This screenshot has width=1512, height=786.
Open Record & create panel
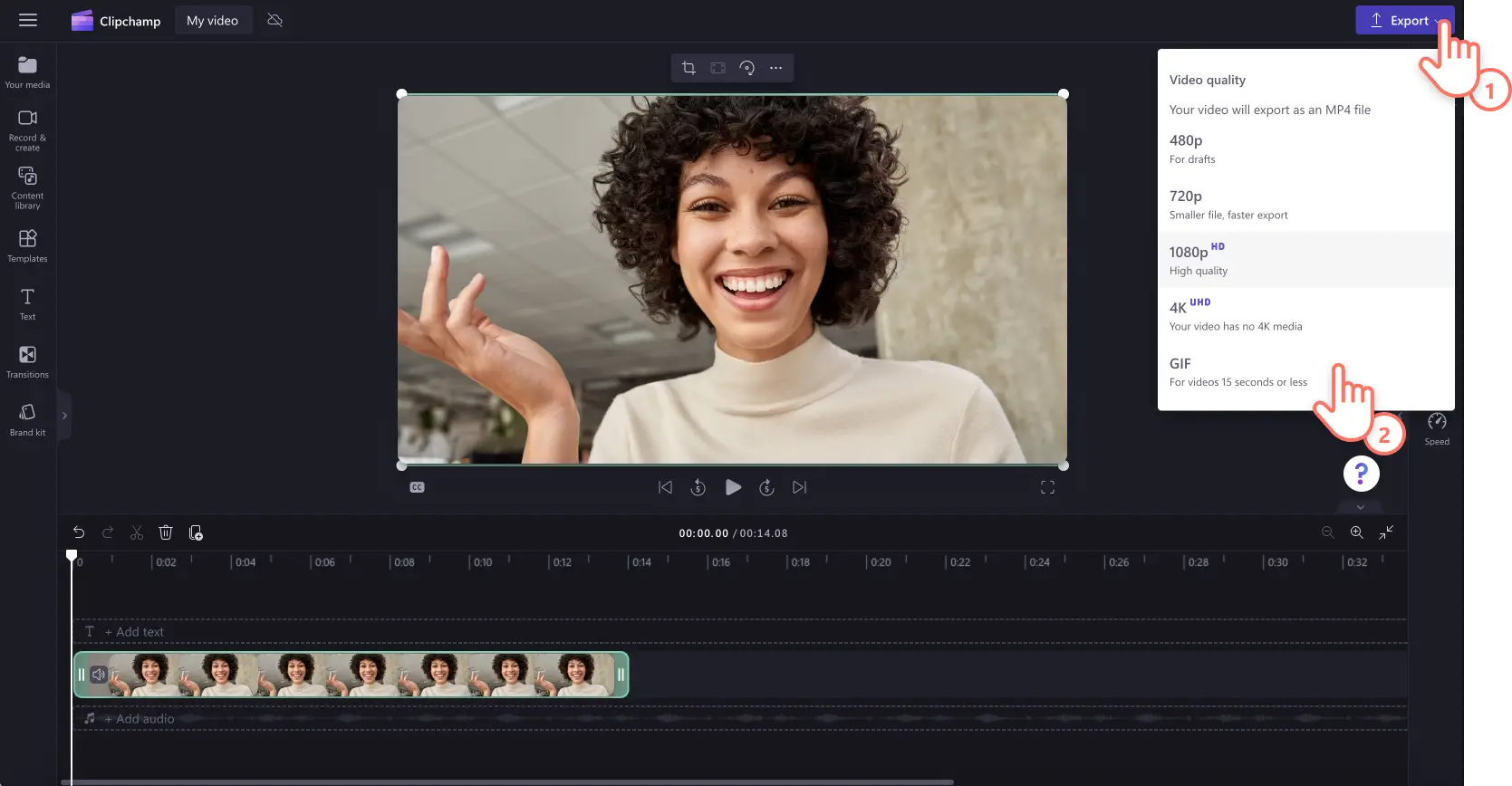[x=27, y=129]
